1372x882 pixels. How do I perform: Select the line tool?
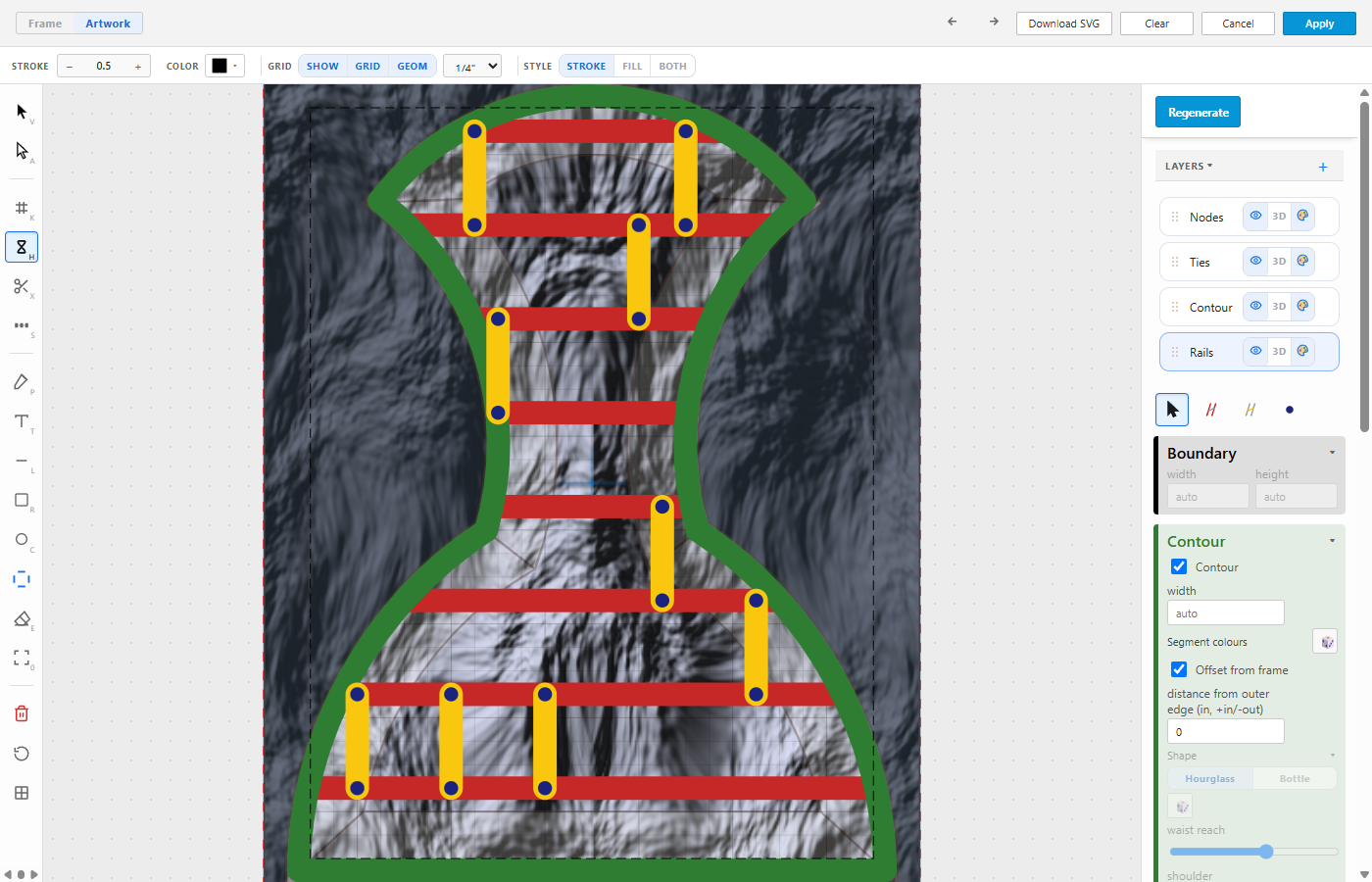(x=22, y=461)
